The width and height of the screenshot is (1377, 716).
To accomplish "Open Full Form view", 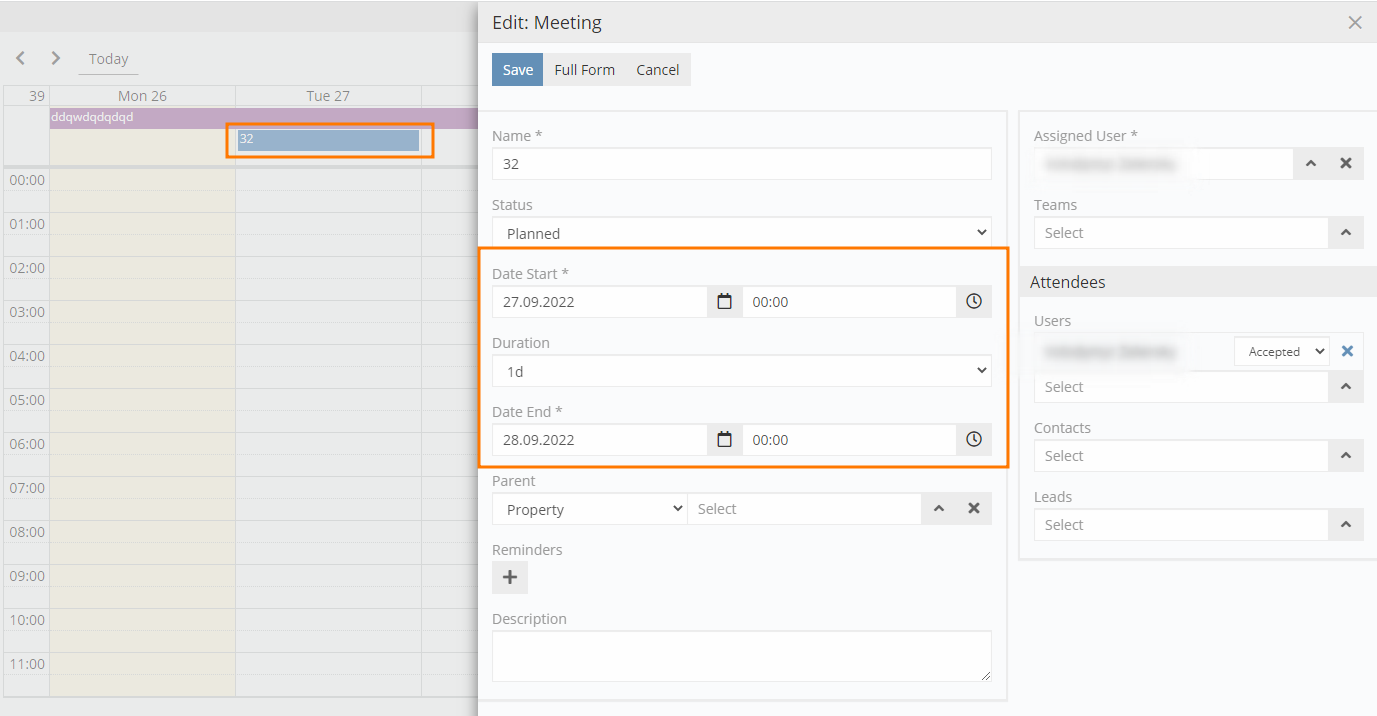I will pyautogui.click(x=584, y=70).
